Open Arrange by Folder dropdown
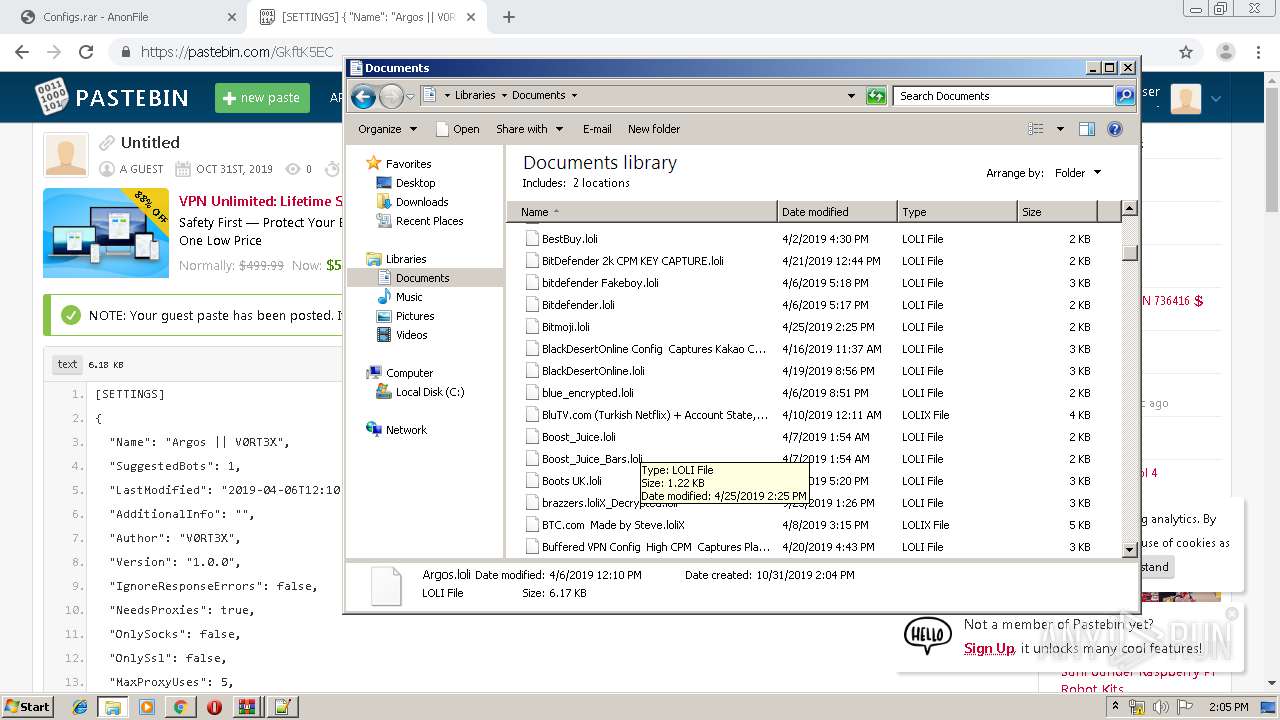Viewport: 1280px width, 720px height. pyautogui.click(x=1078, y=173)
